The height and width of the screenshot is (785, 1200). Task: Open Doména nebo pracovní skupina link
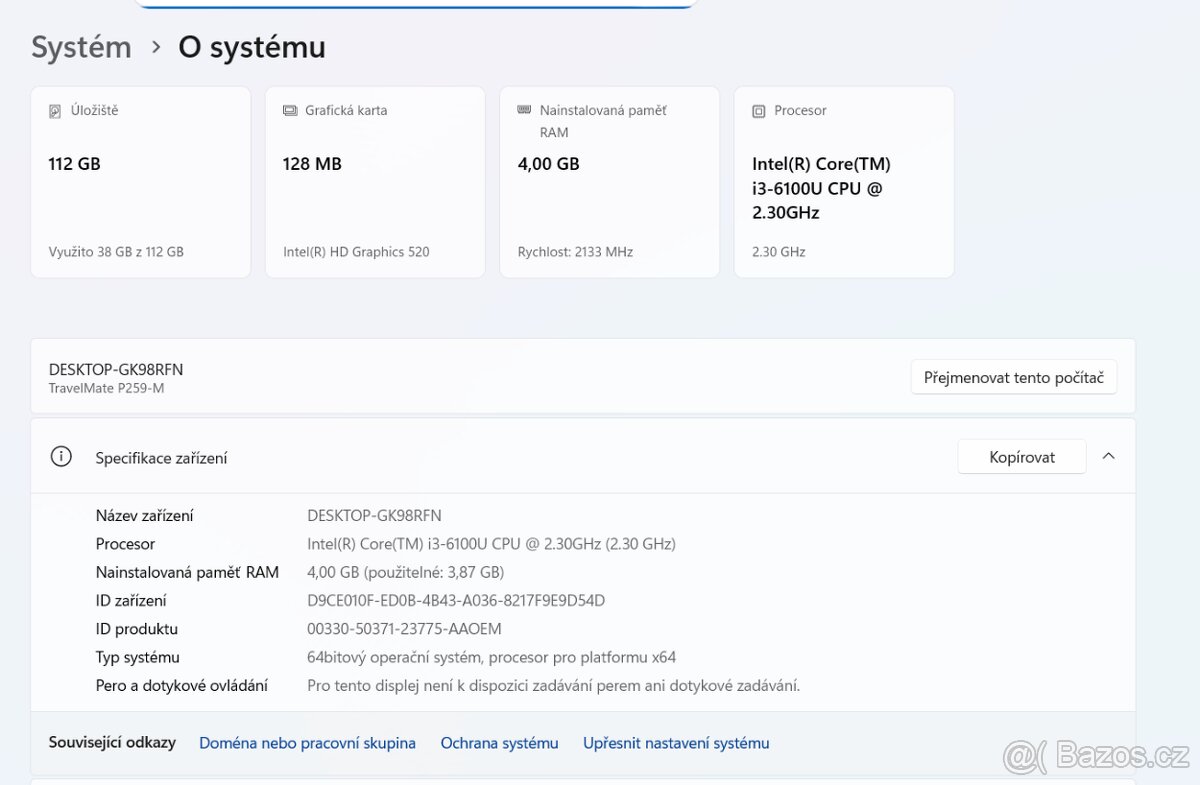click(307, 743)
